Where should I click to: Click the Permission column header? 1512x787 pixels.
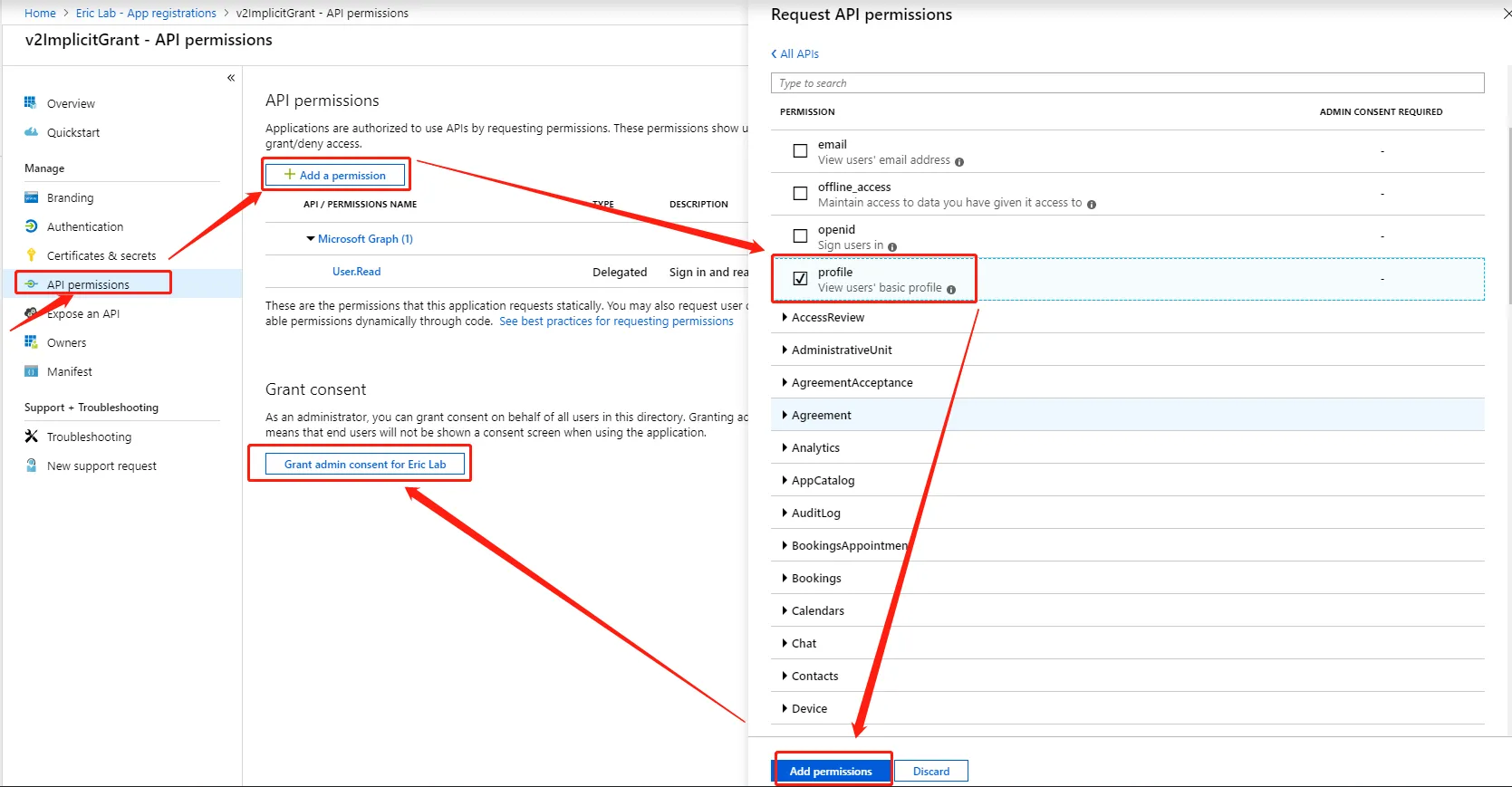[x=807, y=112]
